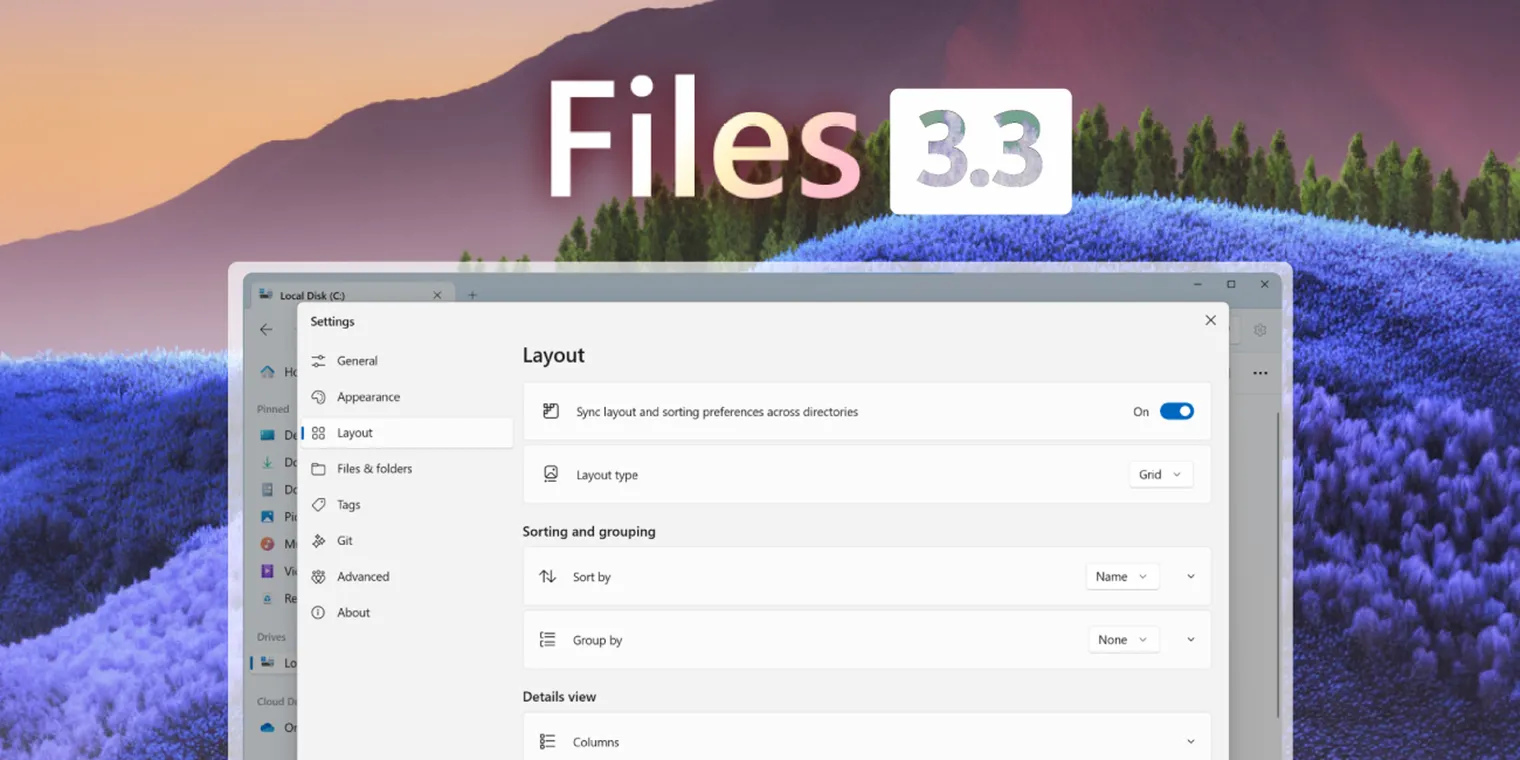
Task: Select OneDrive under Cloud Drives
Action: point(273,727)
